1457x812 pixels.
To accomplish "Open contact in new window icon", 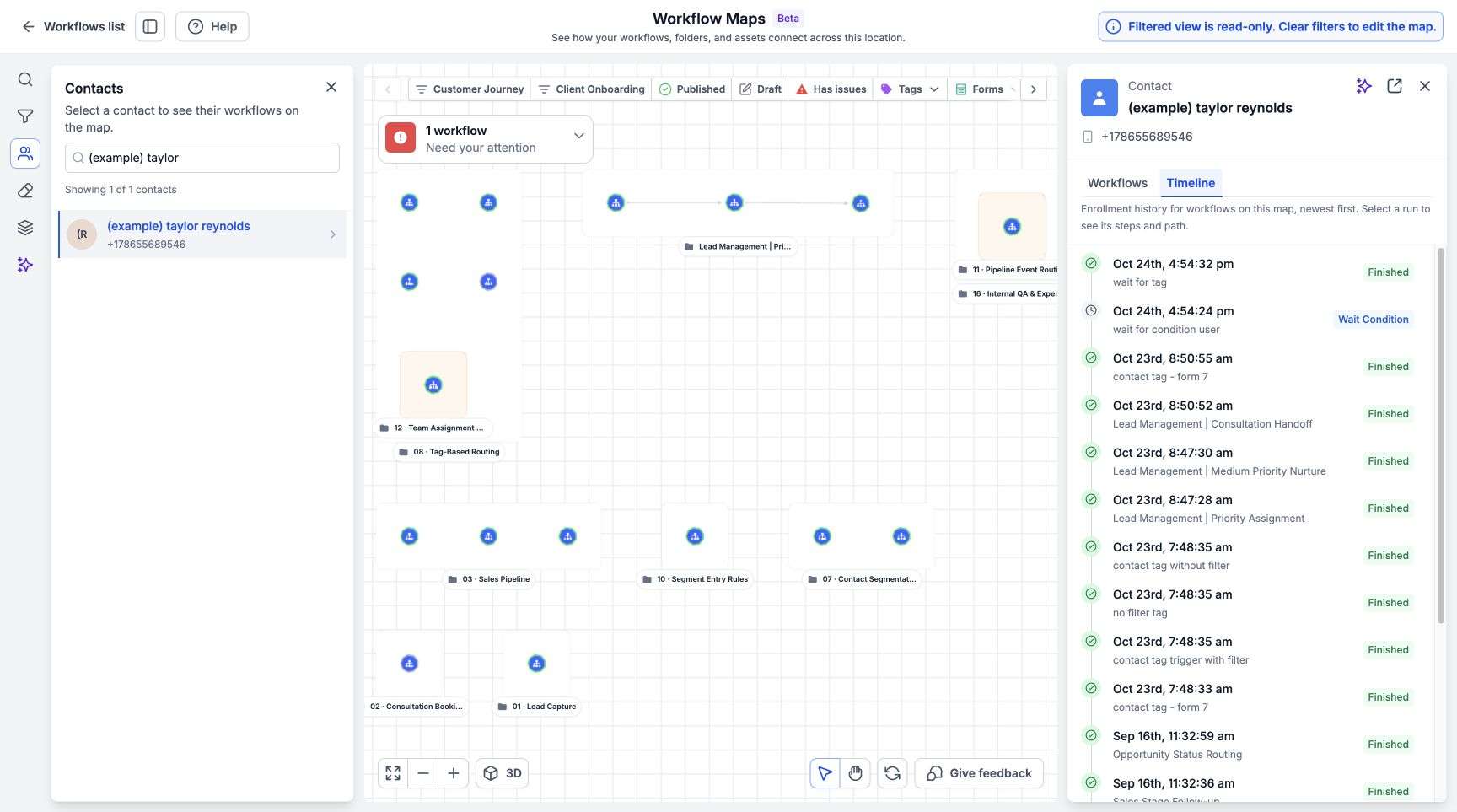I will [1395, 86].
